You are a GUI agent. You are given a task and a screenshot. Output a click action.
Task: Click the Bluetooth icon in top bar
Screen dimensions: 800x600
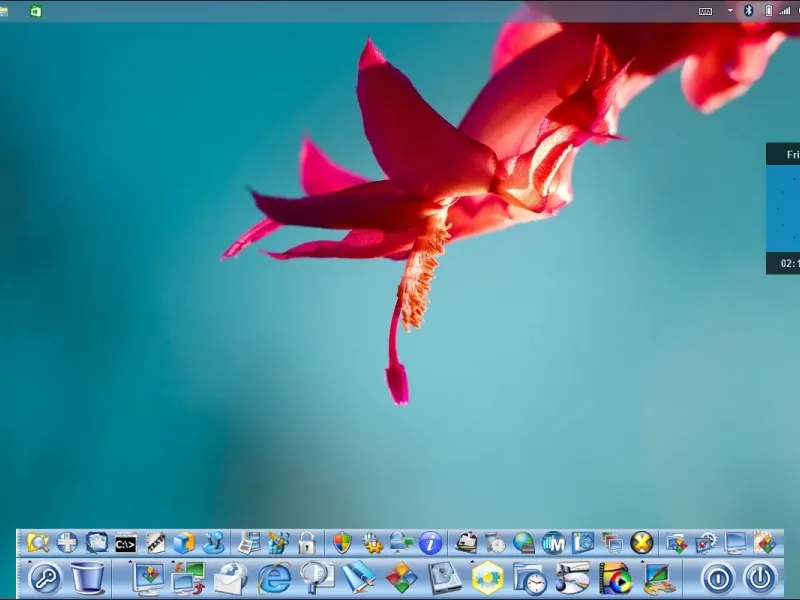tap(748, 10)
